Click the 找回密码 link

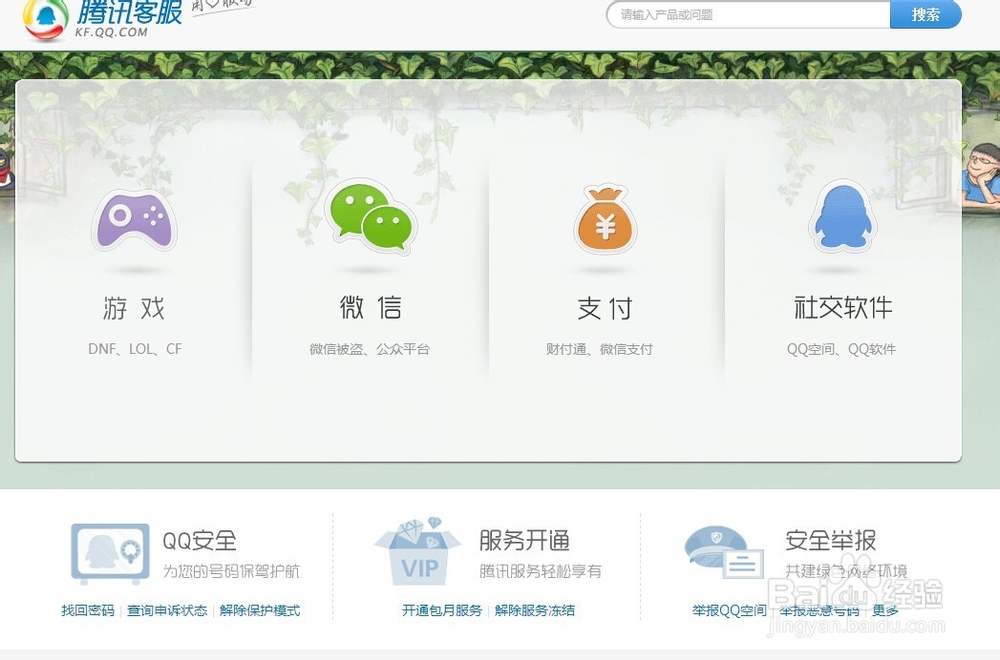pyautogui.click(x=88, y=610)
